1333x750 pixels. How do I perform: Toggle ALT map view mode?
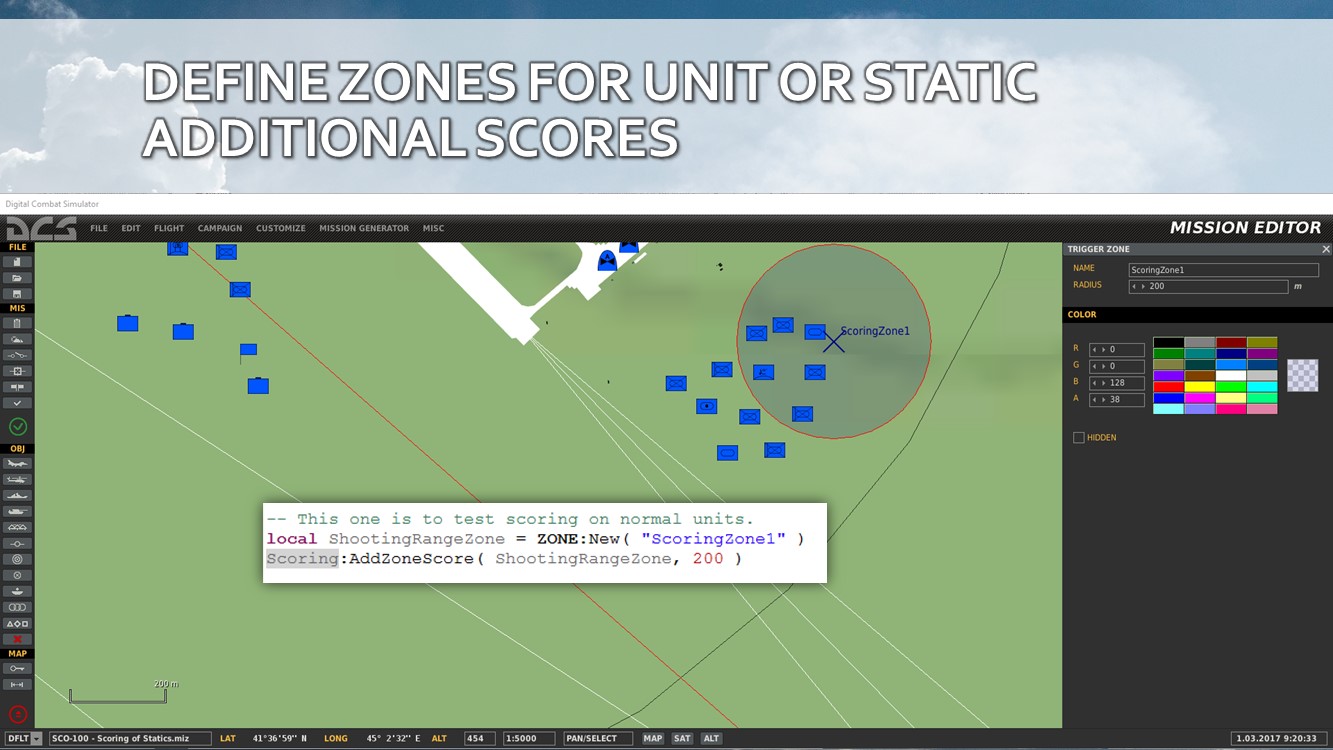tap(711, 739)
